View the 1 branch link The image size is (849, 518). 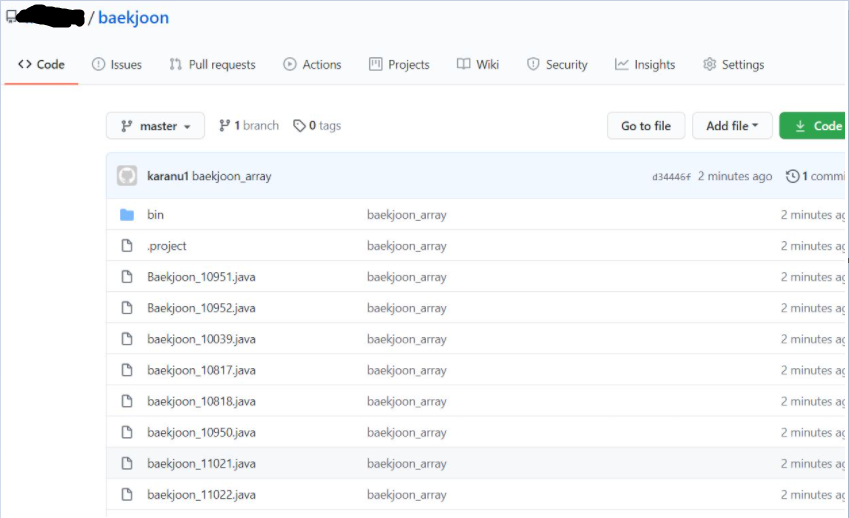tap(249, 126)
